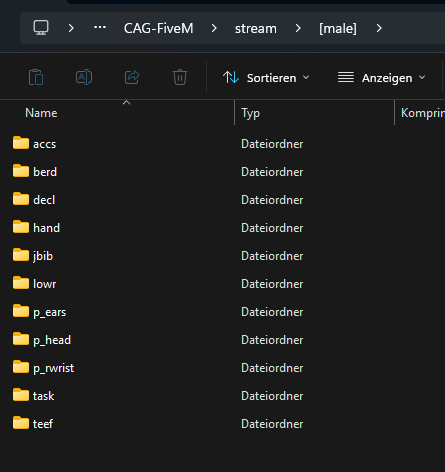Show hidden path via ellipsis breadcrumb

tap(100, 28)
